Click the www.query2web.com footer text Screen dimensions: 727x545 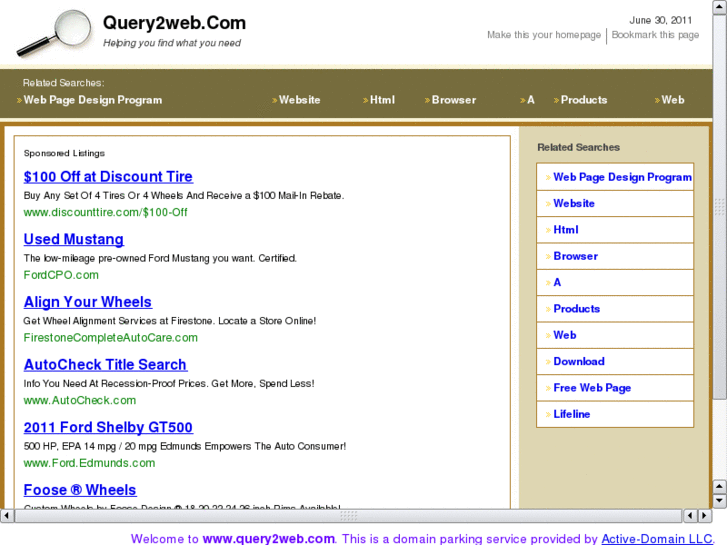[269, 539]
